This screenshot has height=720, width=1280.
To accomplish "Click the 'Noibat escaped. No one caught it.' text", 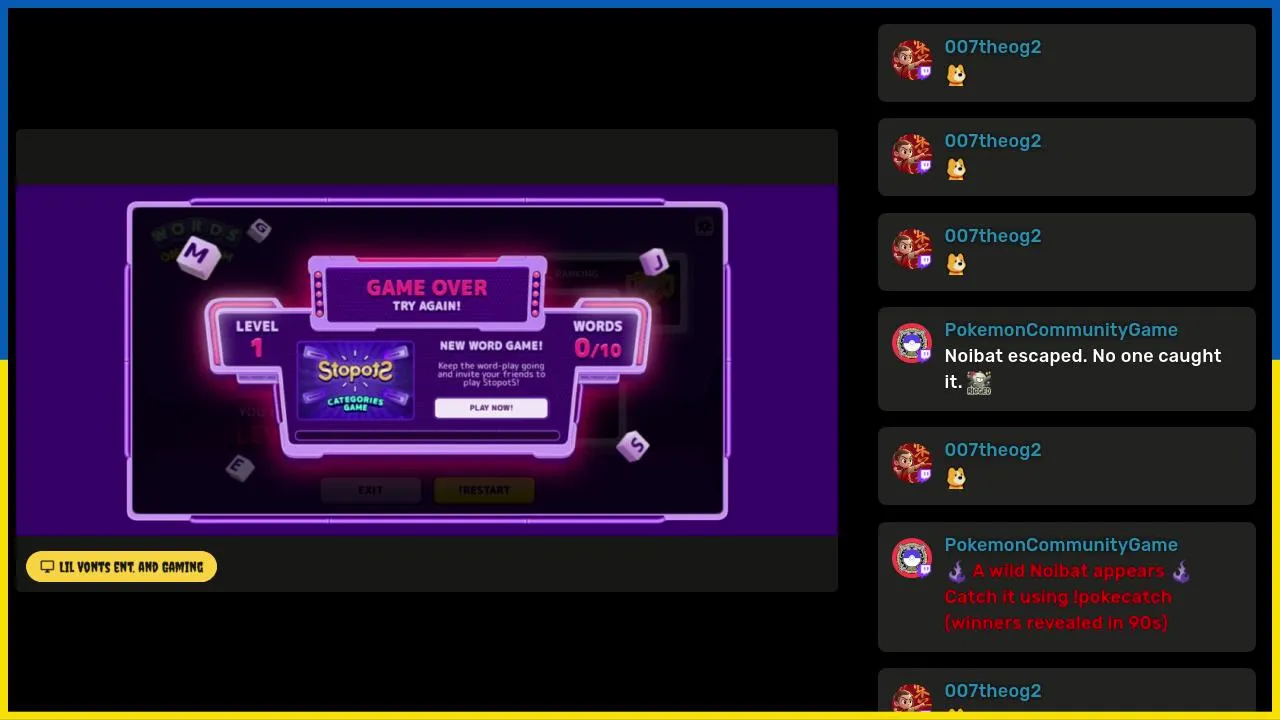I will tap(1083, 369).
